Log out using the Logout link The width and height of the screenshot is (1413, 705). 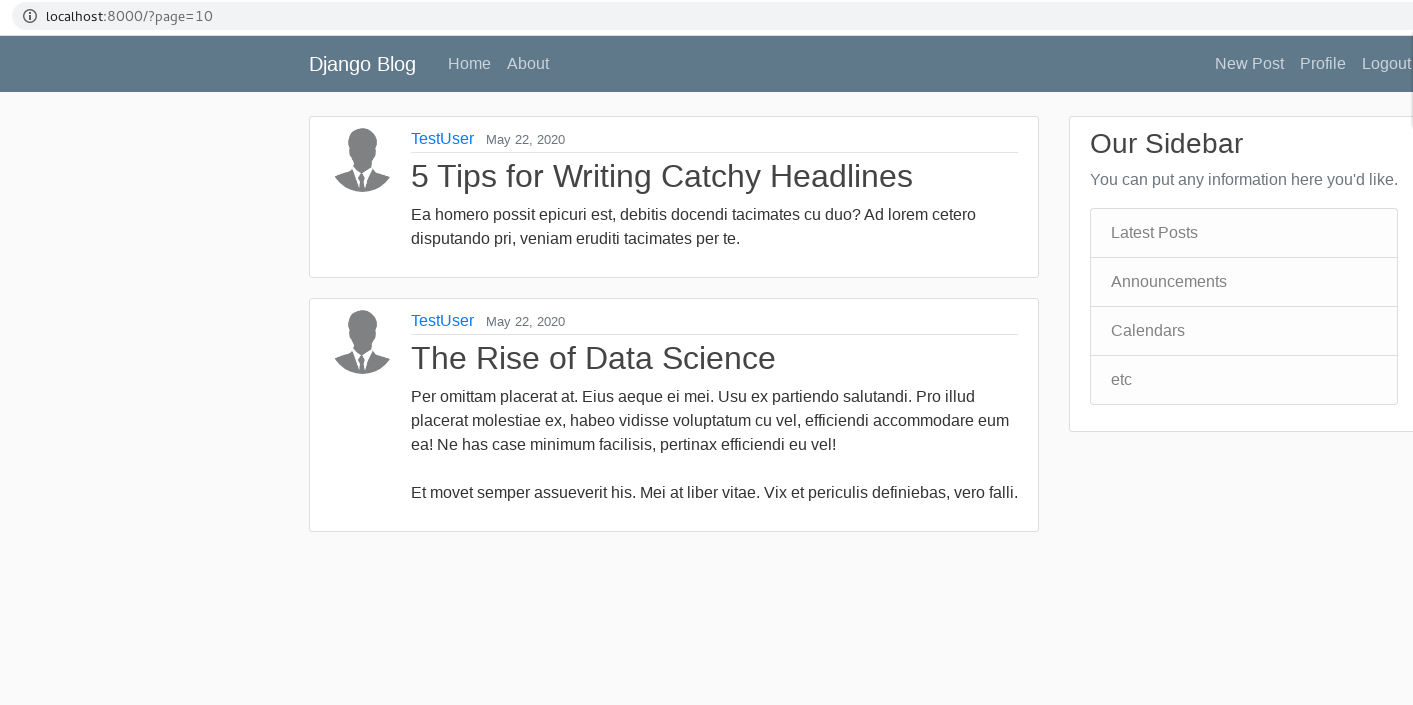click(1386, 64)
